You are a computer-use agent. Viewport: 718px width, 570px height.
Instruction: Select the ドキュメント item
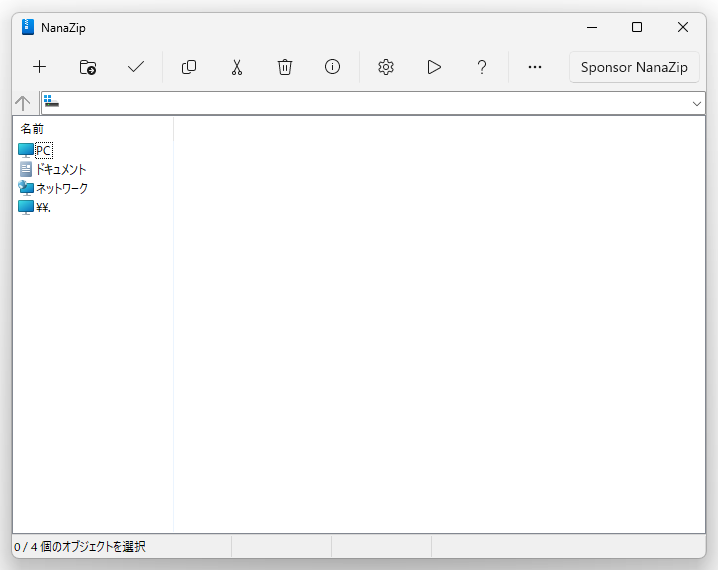61,169
